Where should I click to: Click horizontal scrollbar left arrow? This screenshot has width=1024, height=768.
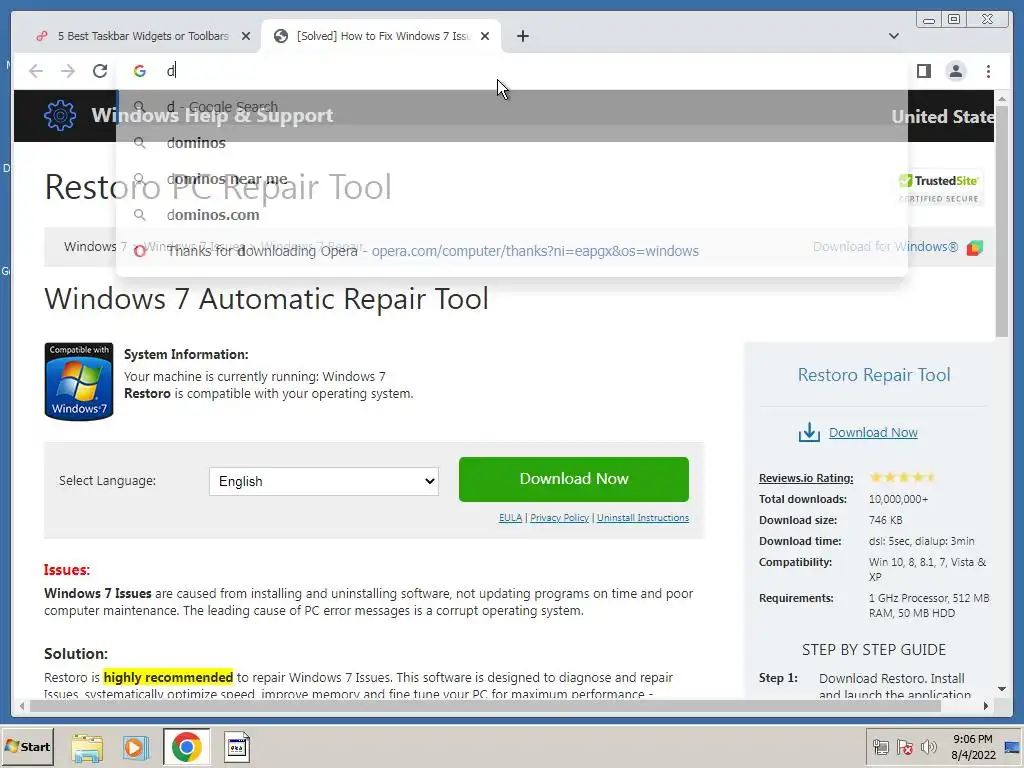pos(22,706)
